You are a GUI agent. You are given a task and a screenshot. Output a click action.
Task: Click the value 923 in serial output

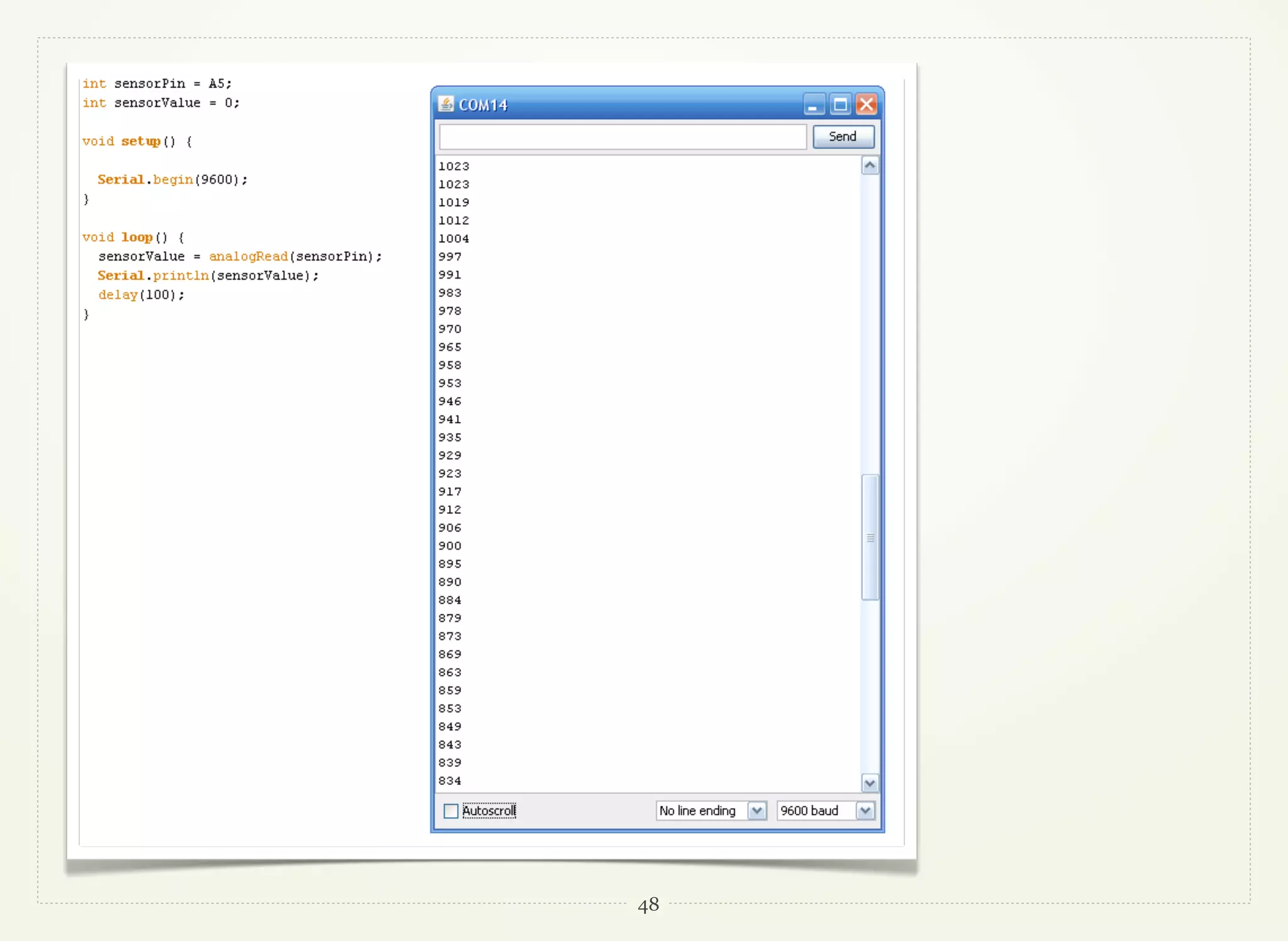pos(450,474)
